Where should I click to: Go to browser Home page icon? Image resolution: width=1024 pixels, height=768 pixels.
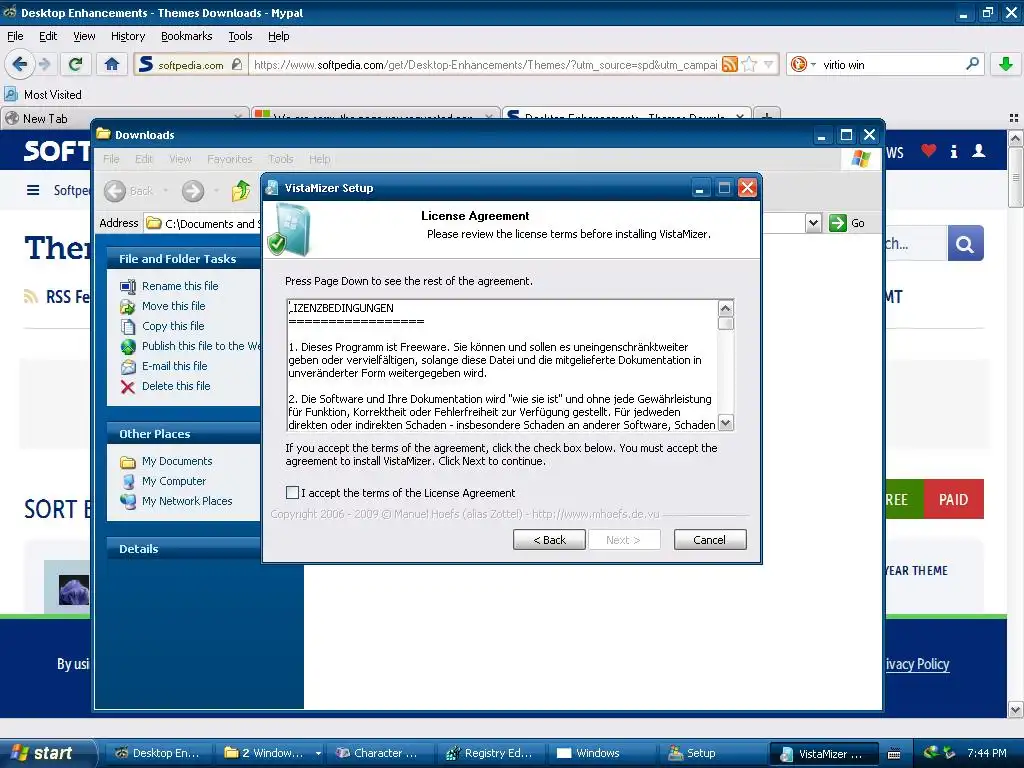[112, 64]
